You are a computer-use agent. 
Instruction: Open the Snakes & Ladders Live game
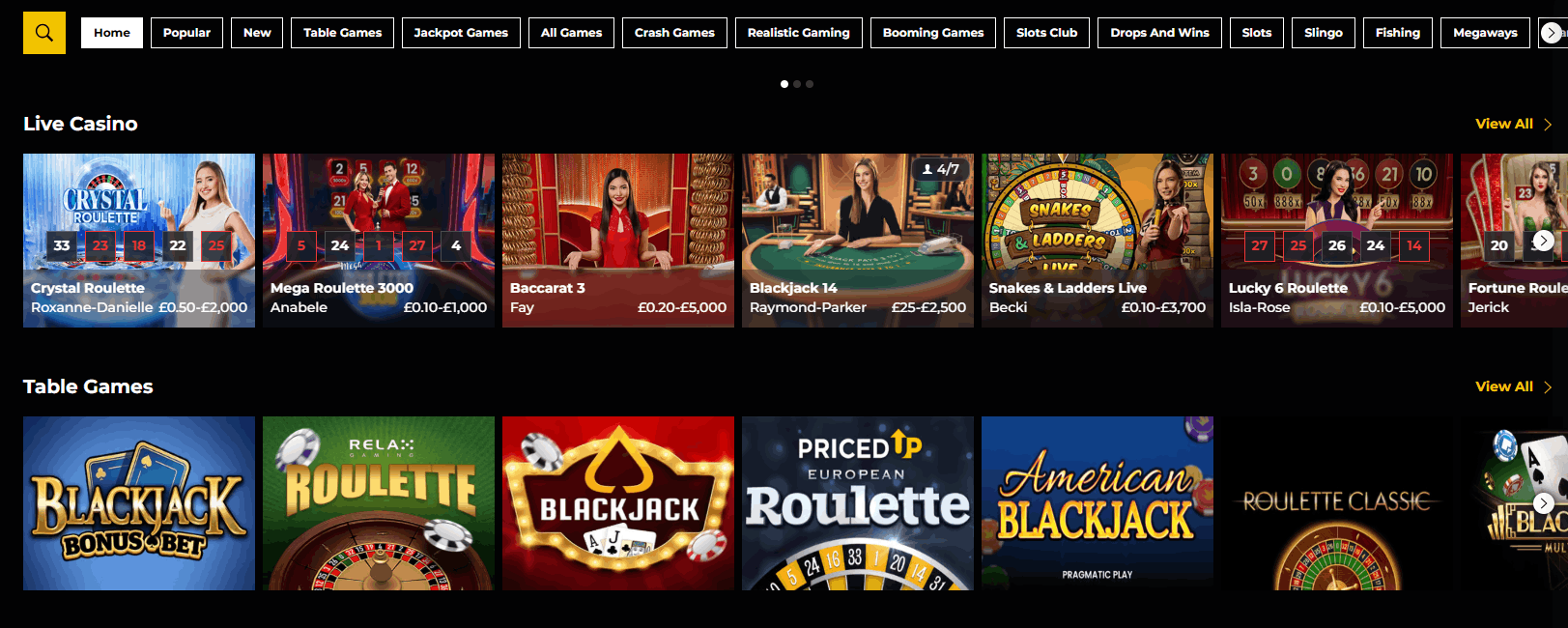tap(1098, 241)
